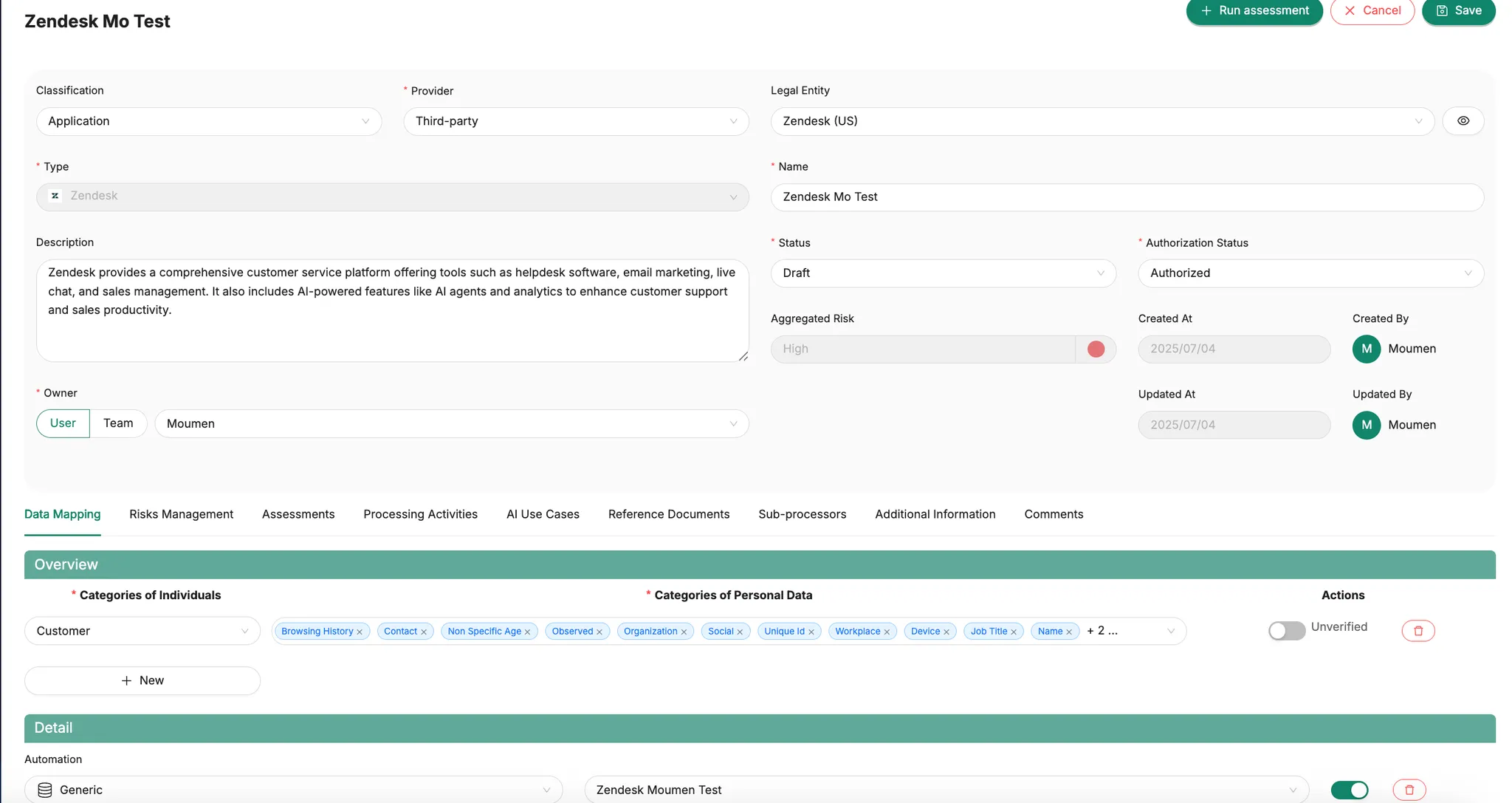This screenshot has width=1512, height=803.
Task: Toggle the Unverified switch
Action: (x=1287, y=631)
